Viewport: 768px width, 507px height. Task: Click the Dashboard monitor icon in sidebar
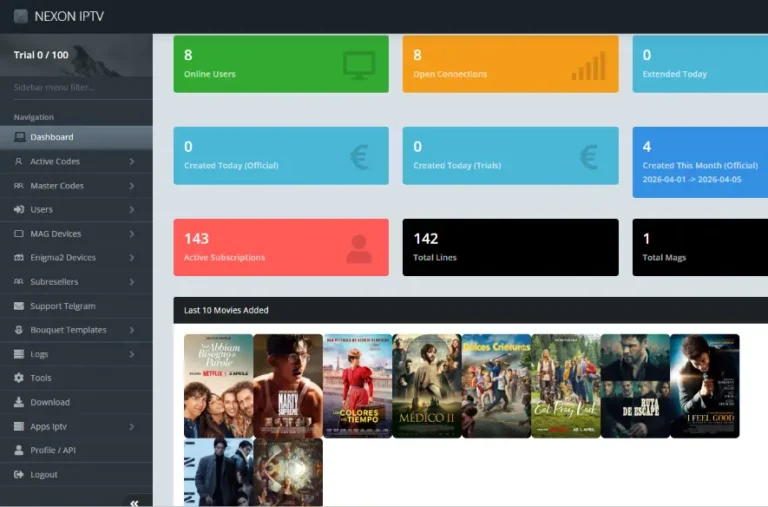(x=19, y=137)
